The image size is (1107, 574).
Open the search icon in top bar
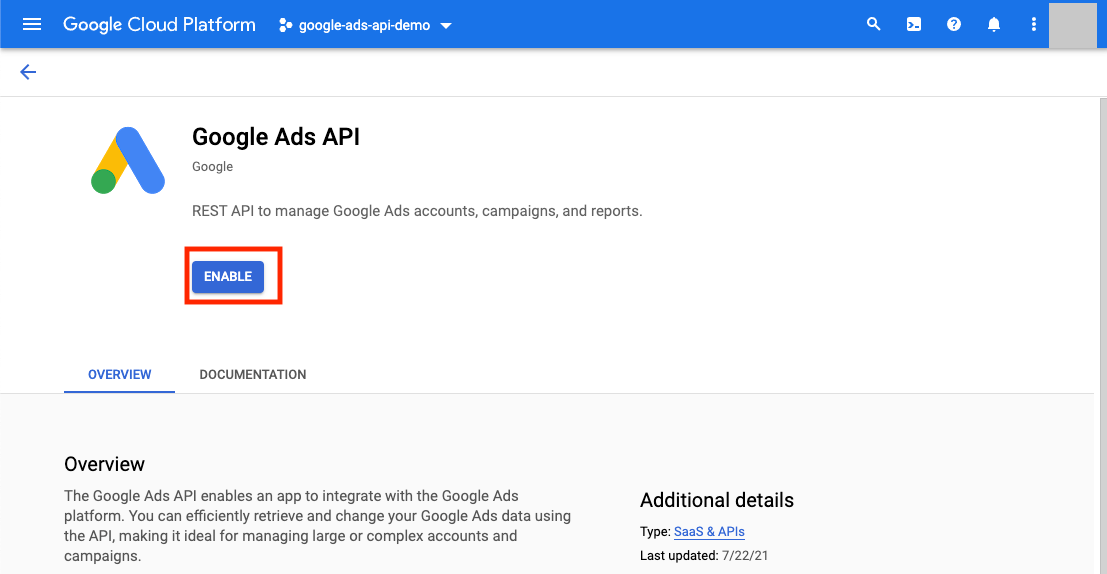pos(873,24)
